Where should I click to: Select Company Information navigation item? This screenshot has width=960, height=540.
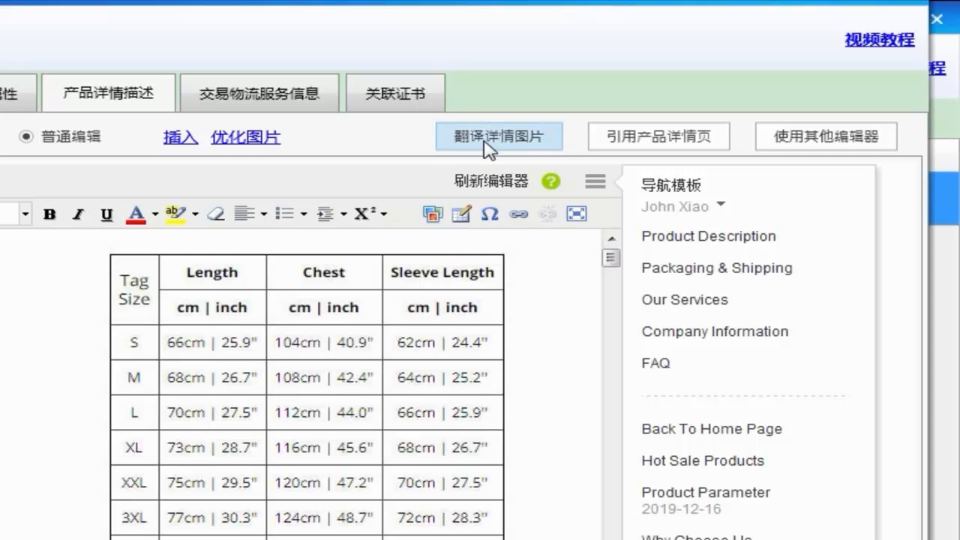[x=715, y=332]
